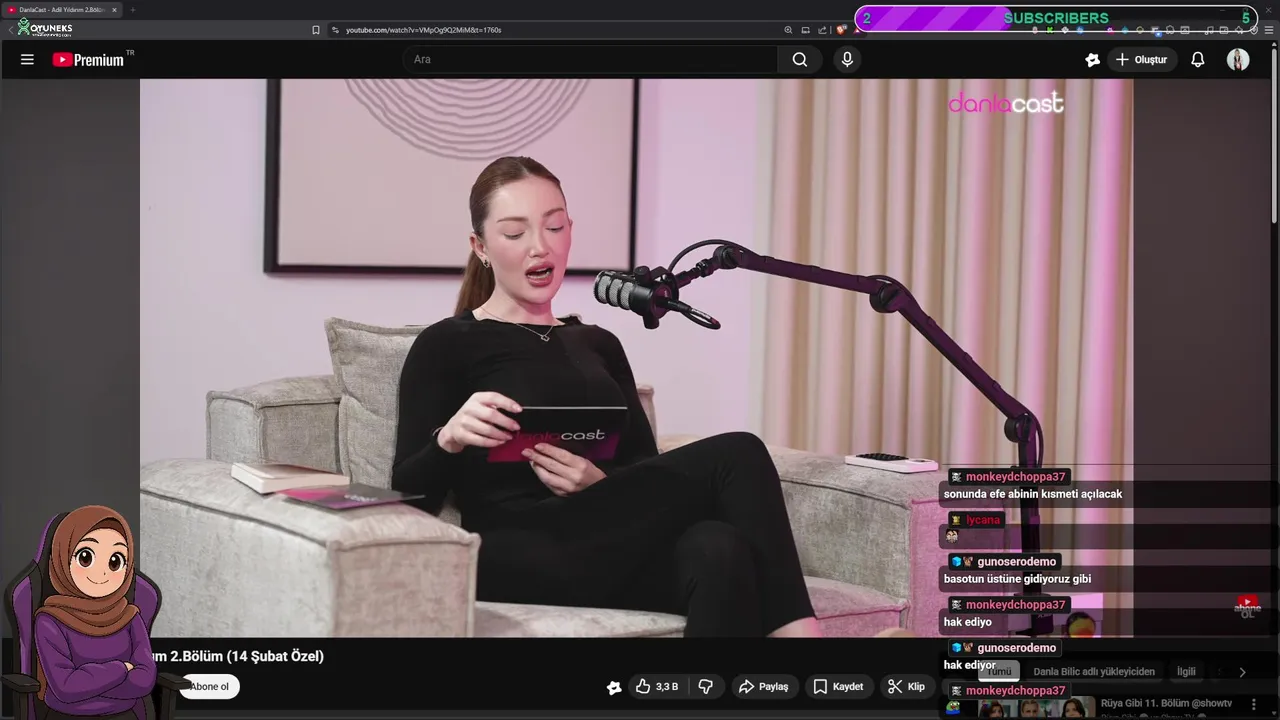Image resolution: width=1280 pixels, height=720 pixels.
Task: Close the DanlaCast browser tab
Action: [114, 10]
